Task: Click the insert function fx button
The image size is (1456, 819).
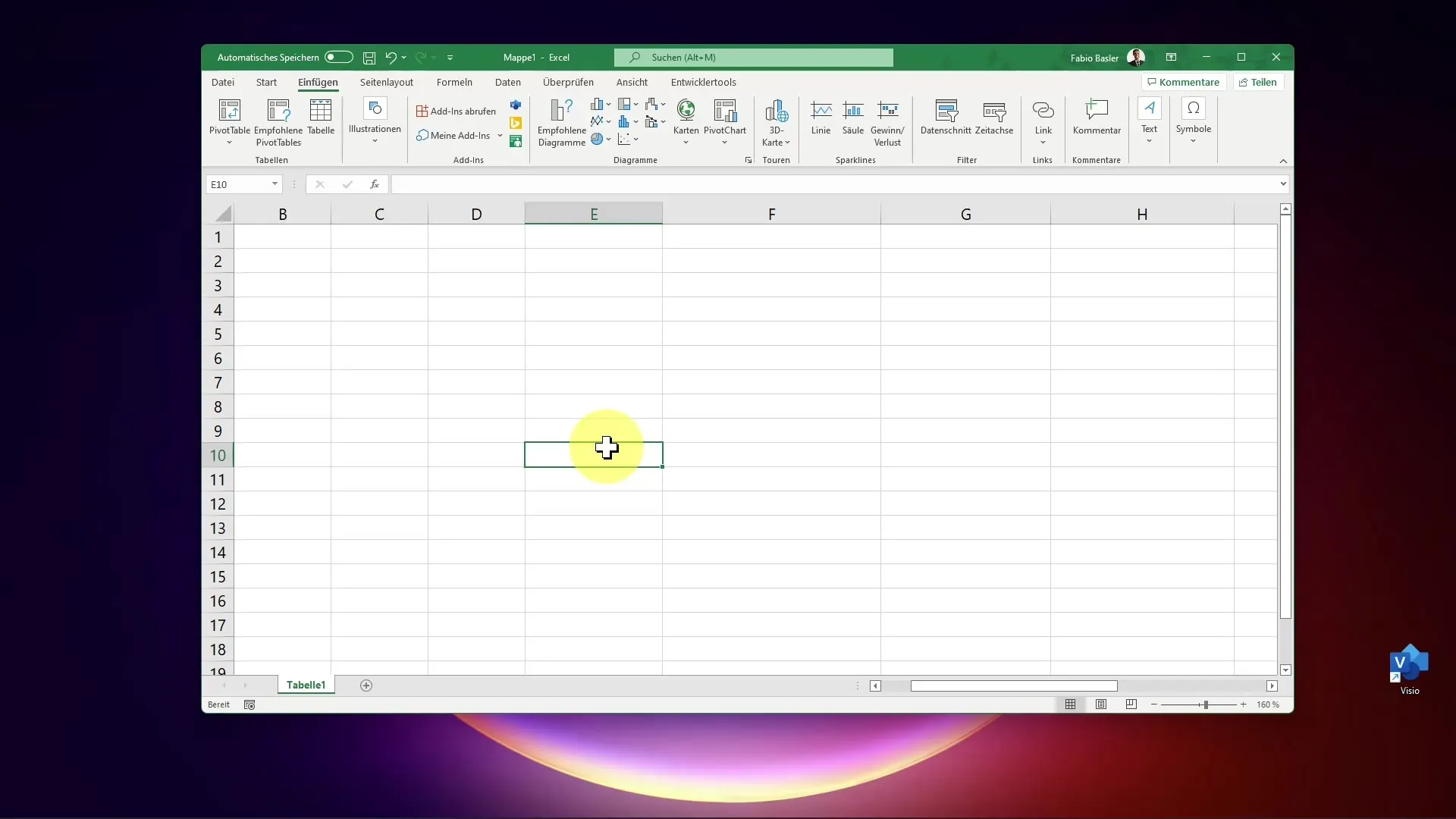Action: coord(375,184)
